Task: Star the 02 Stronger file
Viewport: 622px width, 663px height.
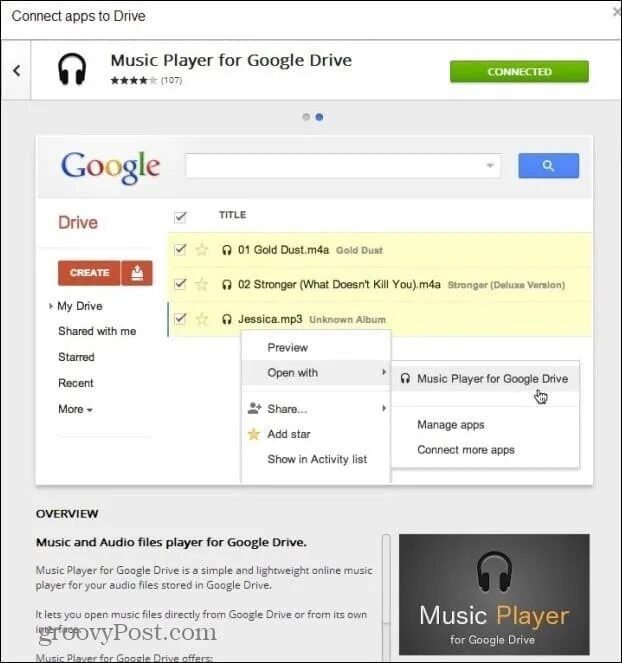Action: pyautogui.click(x=202, y=284)
